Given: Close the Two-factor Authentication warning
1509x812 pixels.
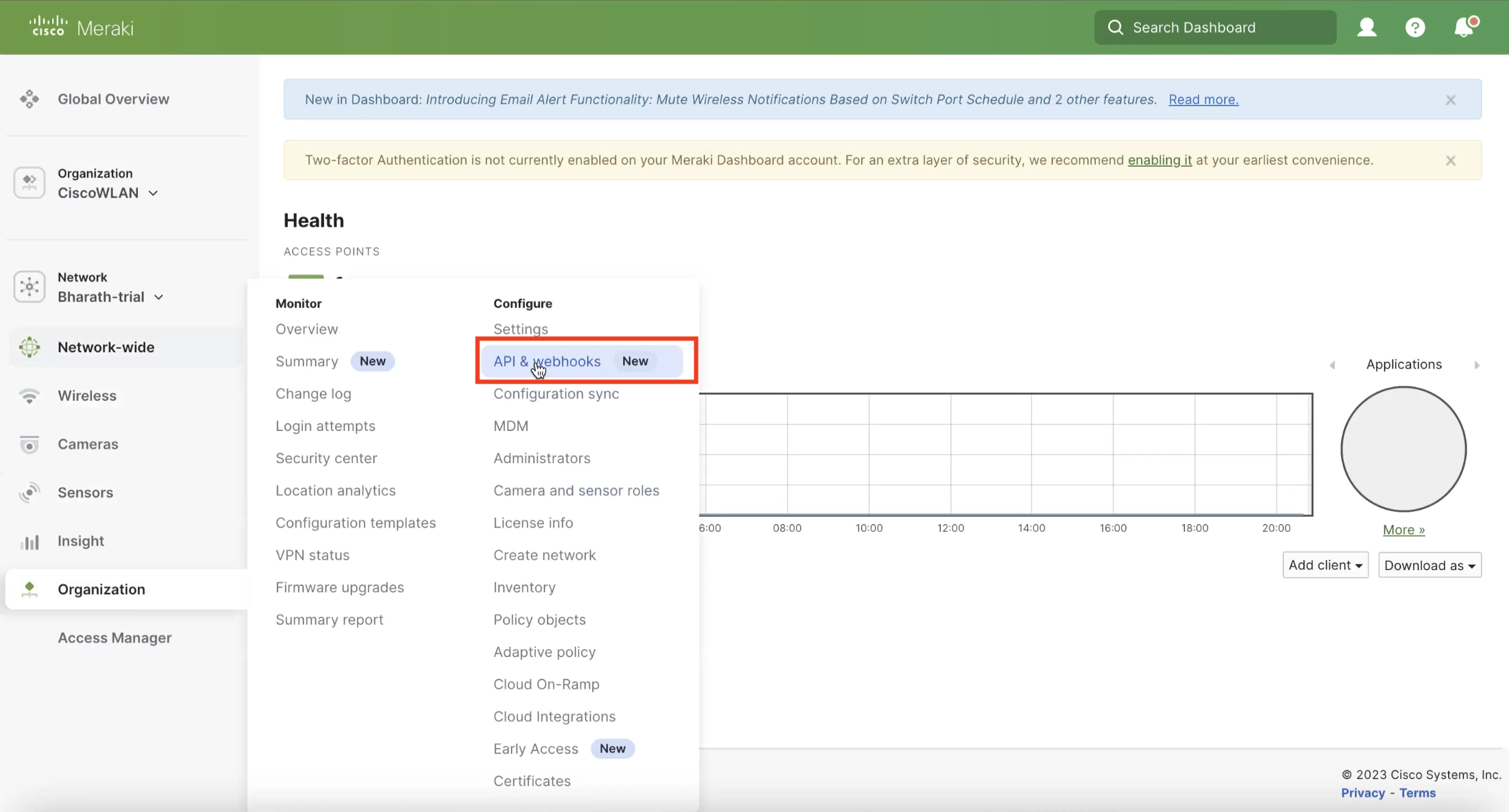Looking at the screenshot, I should coord(1451,160).
